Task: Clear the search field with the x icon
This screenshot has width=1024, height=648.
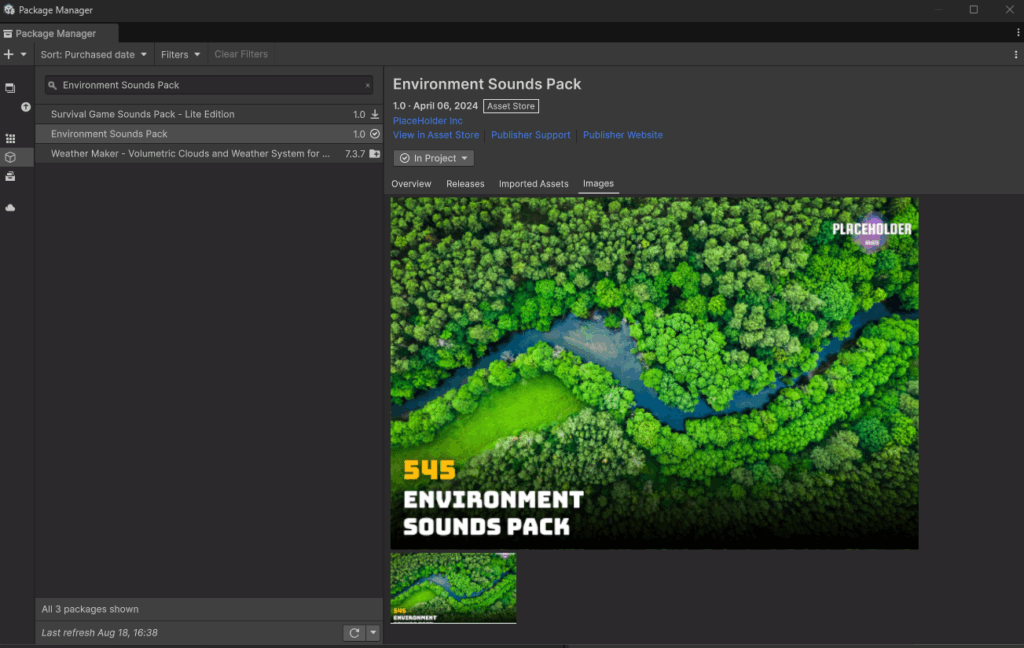Action: [367, 86]
